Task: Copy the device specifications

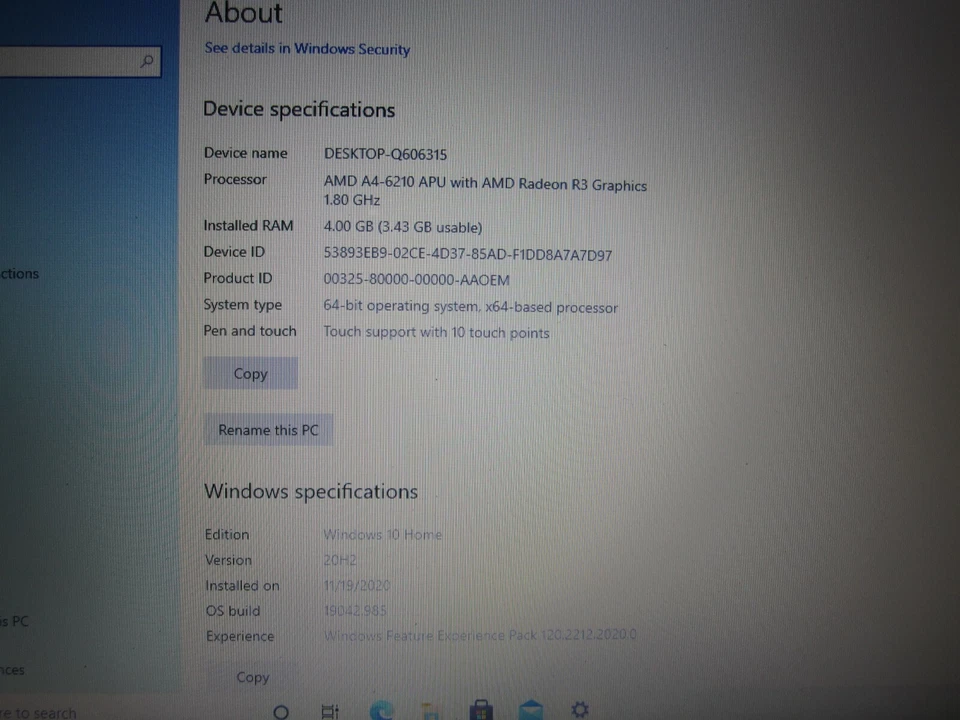Action: pos(250,373)
